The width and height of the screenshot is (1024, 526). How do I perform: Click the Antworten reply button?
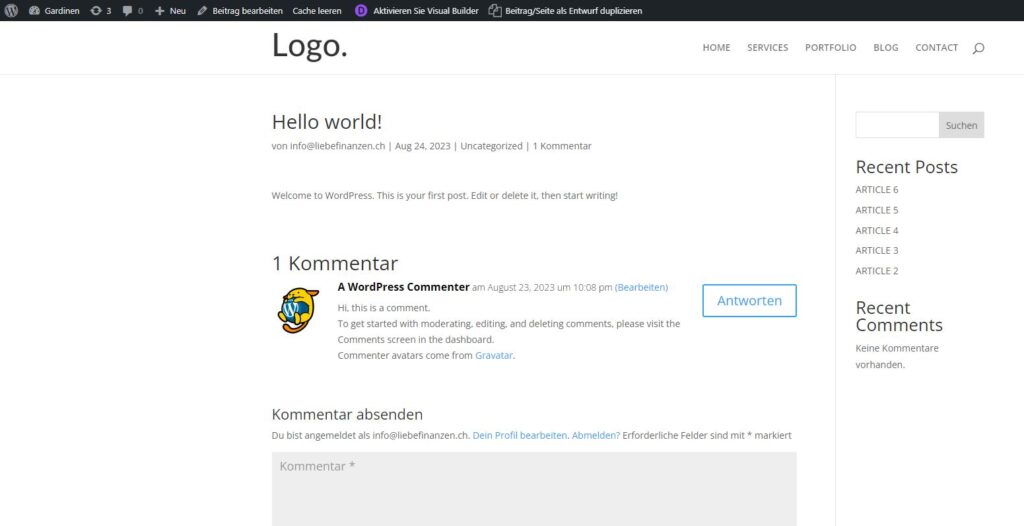pyautogui.click(x=749, y=301)
